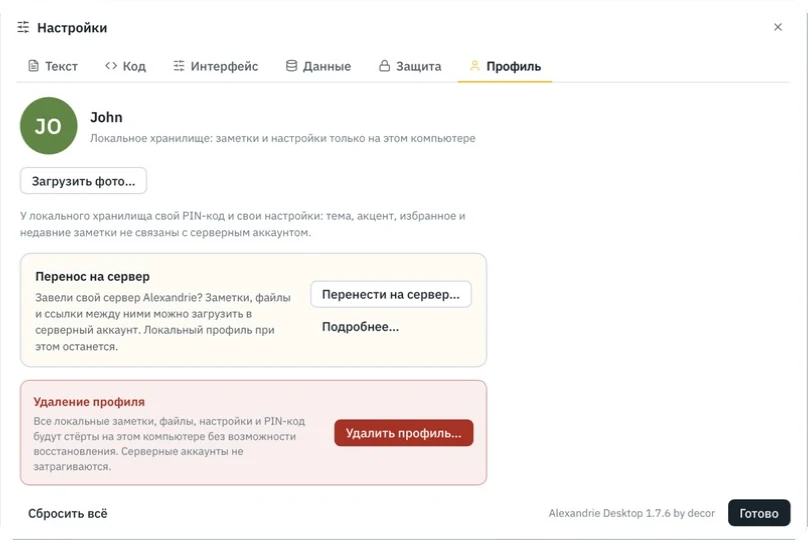Click the green JO profile avatar
Viewport: 808px width, 540px height.
(48, 126)
